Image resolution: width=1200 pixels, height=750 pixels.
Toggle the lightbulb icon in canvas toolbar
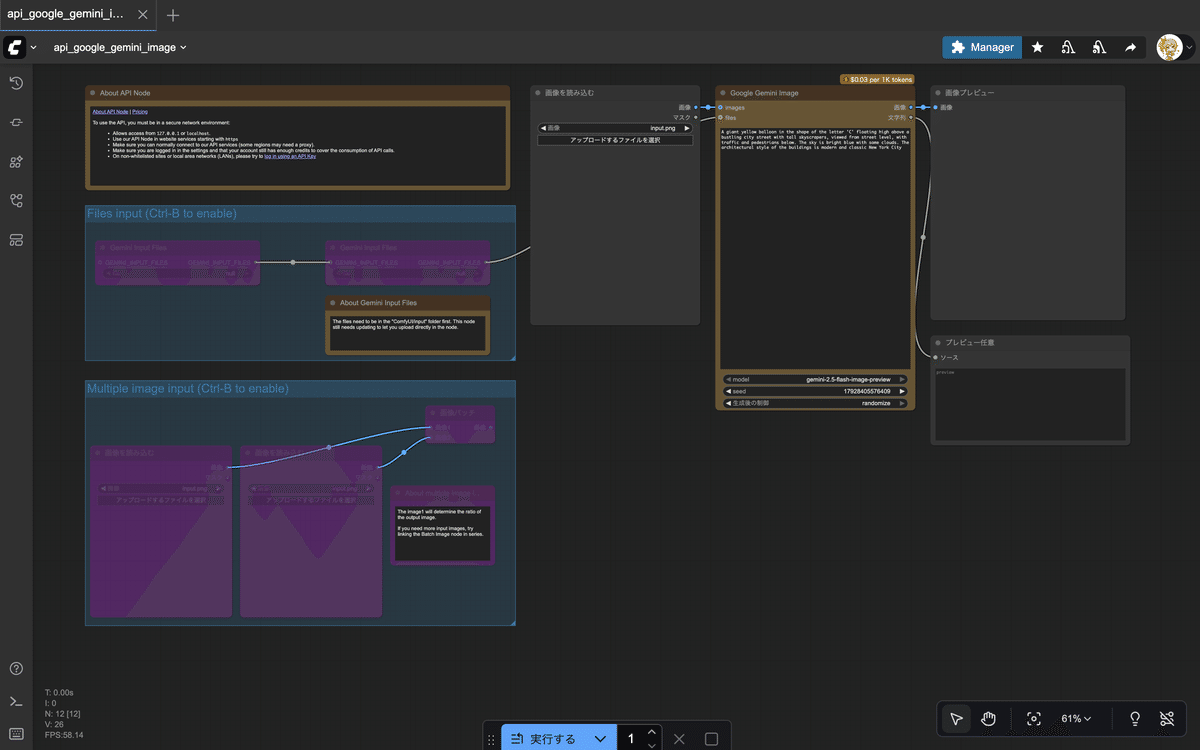1135,718
